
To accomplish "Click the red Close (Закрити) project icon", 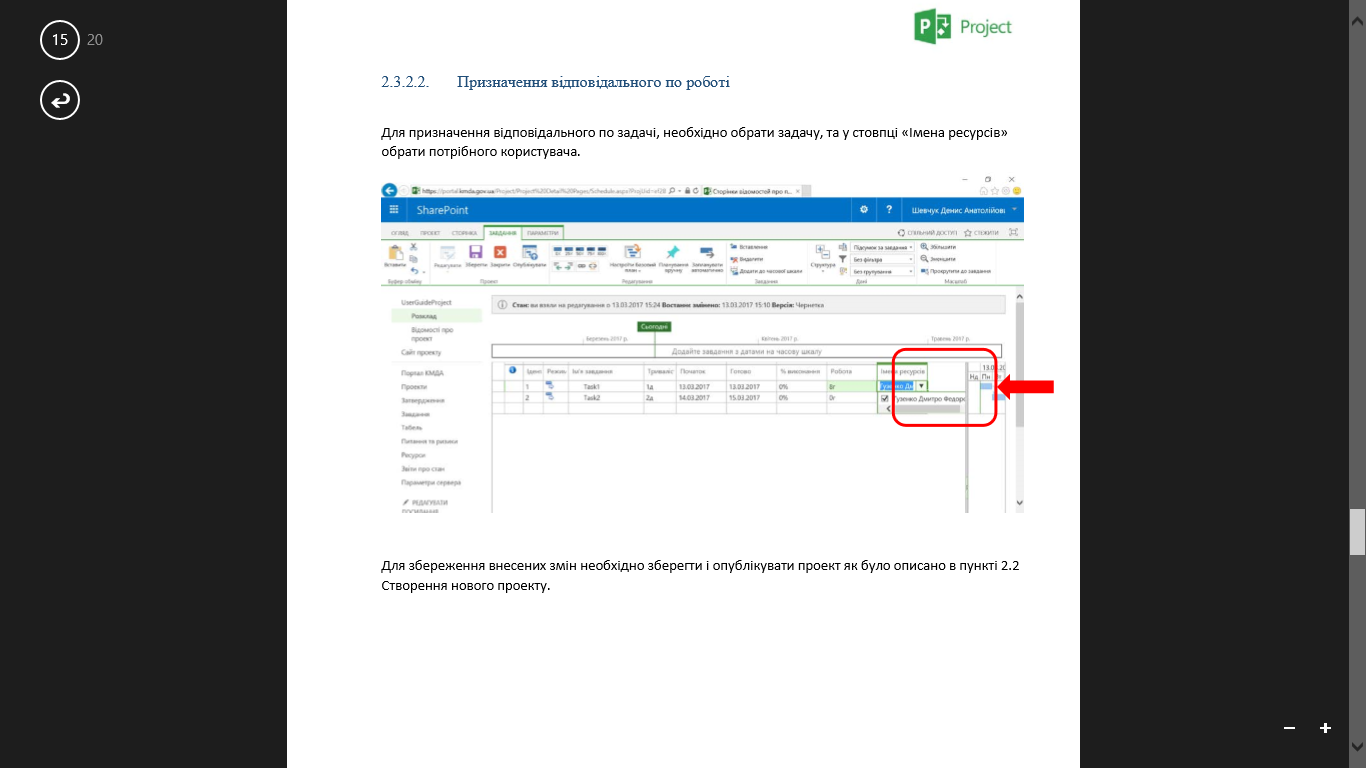I will click(x=500, y=253).
